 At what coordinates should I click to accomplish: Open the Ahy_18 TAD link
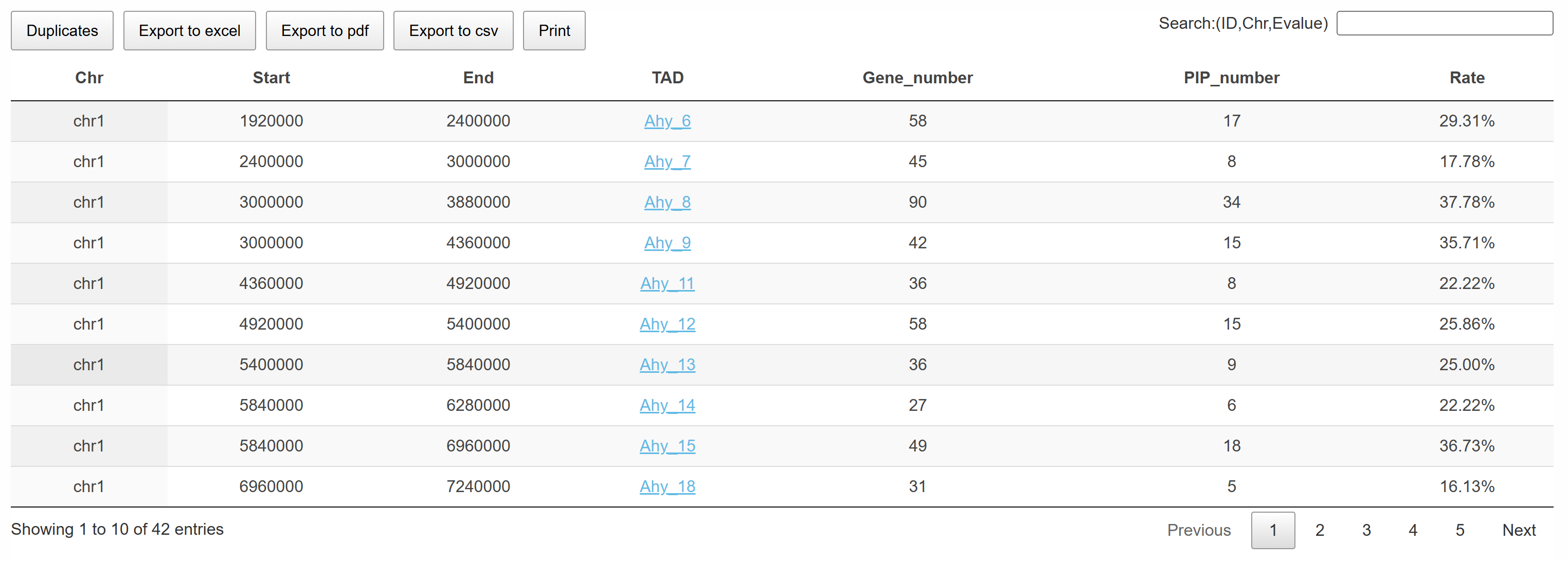pos(667,487)
